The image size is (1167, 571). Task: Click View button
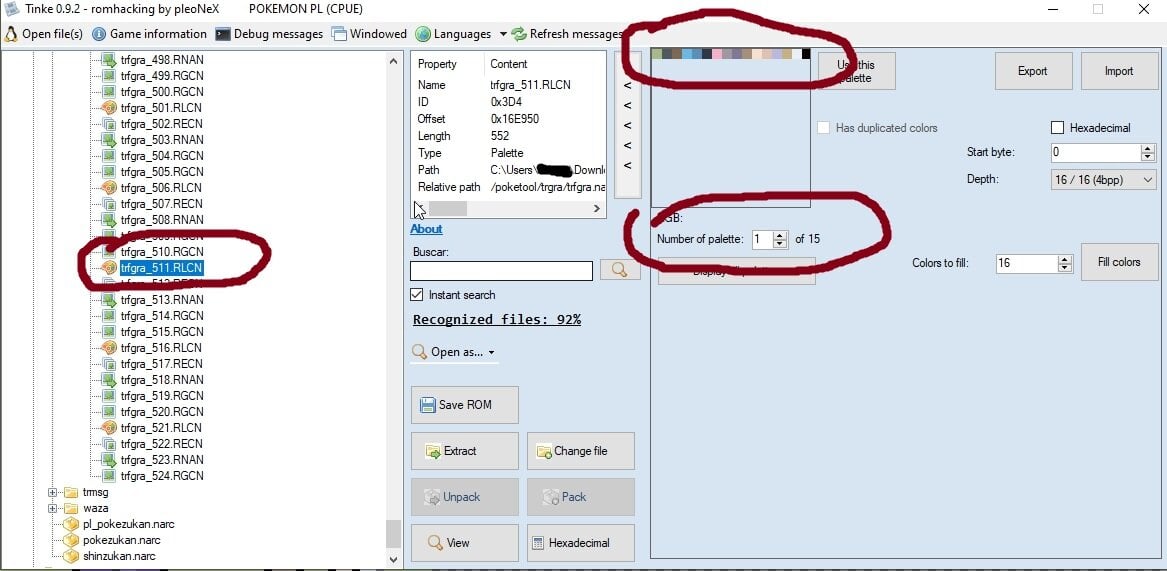pos(464,543)
